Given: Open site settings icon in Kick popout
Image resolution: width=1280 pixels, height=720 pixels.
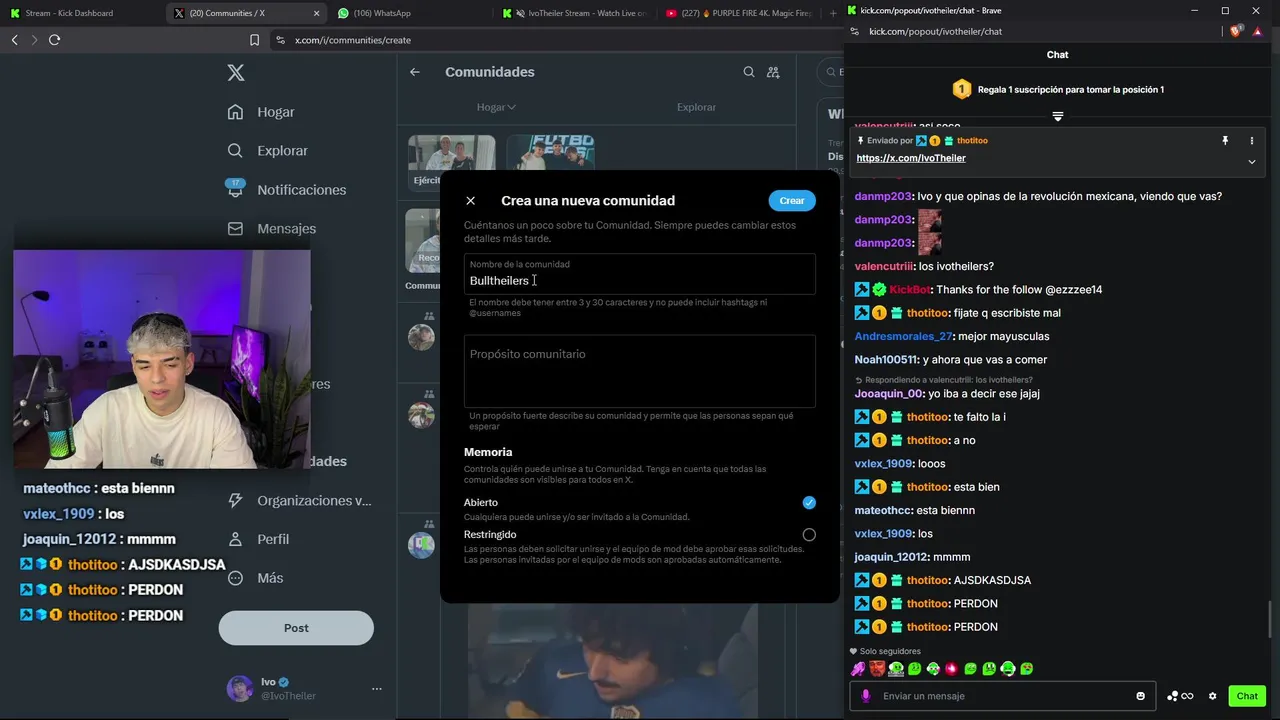Looking at the screenshot, I should coord(857,32).
